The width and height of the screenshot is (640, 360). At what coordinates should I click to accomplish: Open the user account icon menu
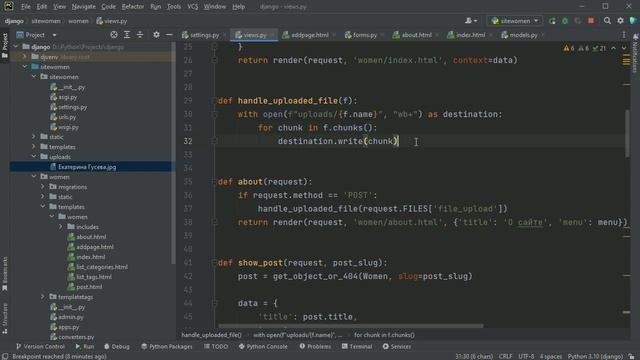[x=471, y=21]
